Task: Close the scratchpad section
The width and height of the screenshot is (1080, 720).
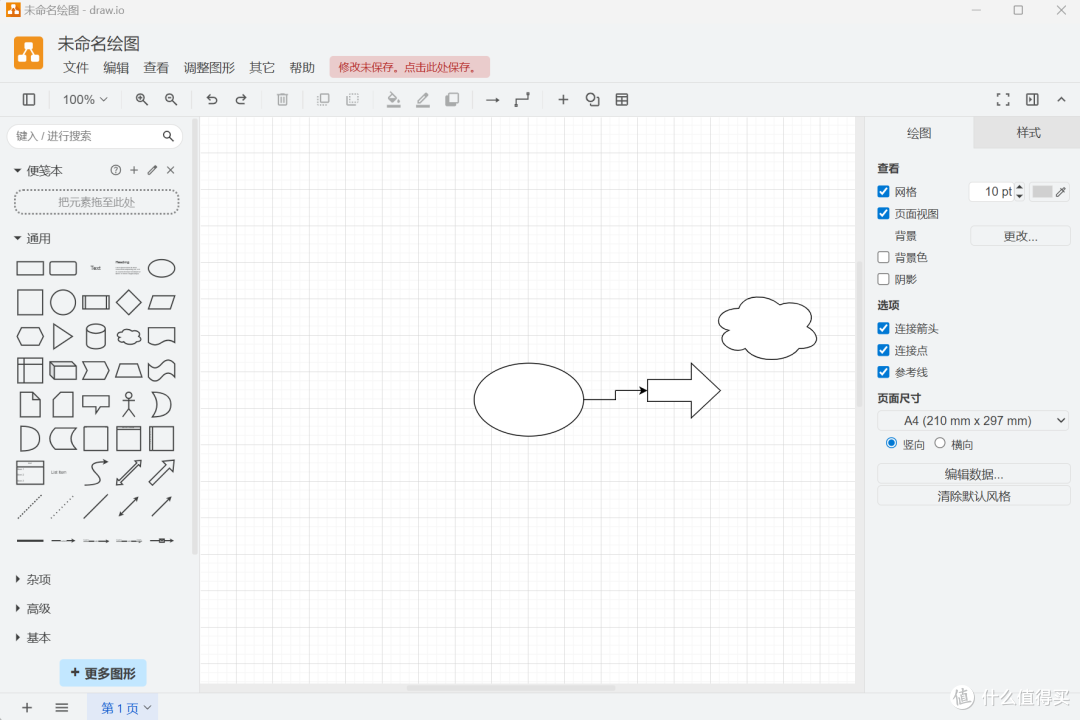Action: [171, 170]
